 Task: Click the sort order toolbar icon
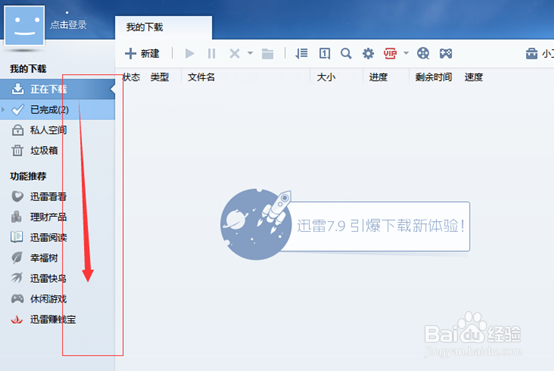point(302,53)
